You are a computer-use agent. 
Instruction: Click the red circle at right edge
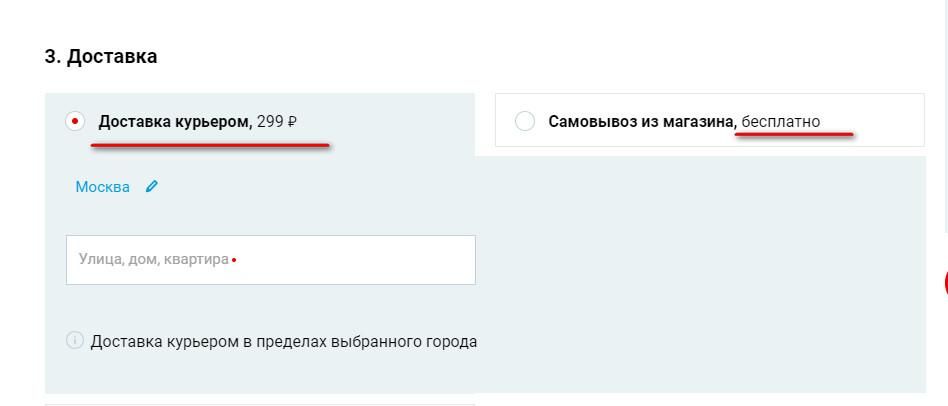[945, 282]
